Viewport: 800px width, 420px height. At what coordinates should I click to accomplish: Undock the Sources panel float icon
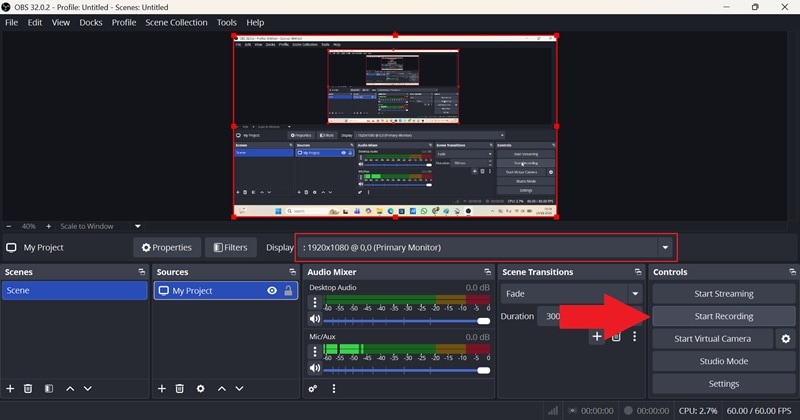click(x=292, y=272)
